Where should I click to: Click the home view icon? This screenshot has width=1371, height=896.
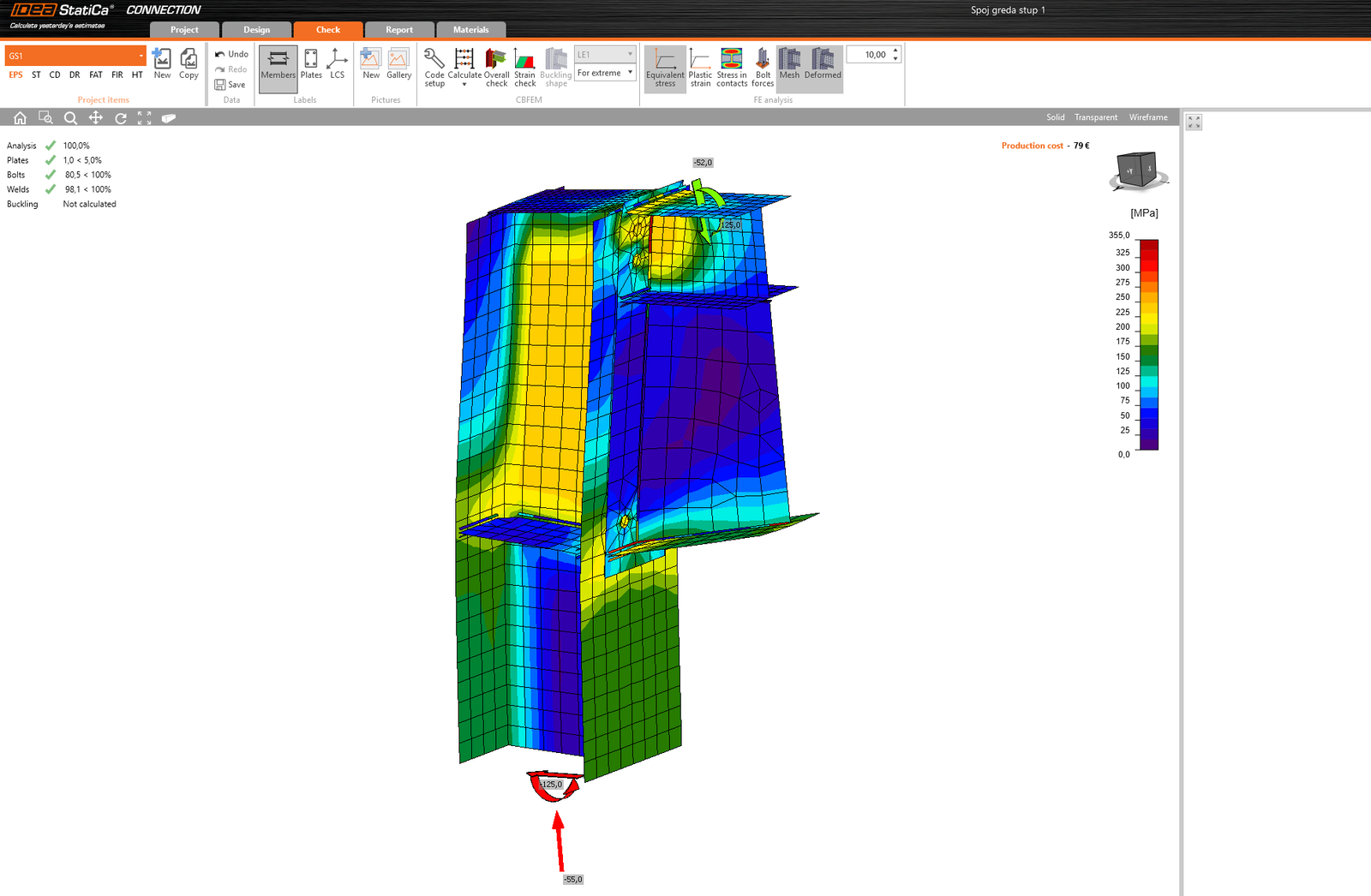point(21,118)
